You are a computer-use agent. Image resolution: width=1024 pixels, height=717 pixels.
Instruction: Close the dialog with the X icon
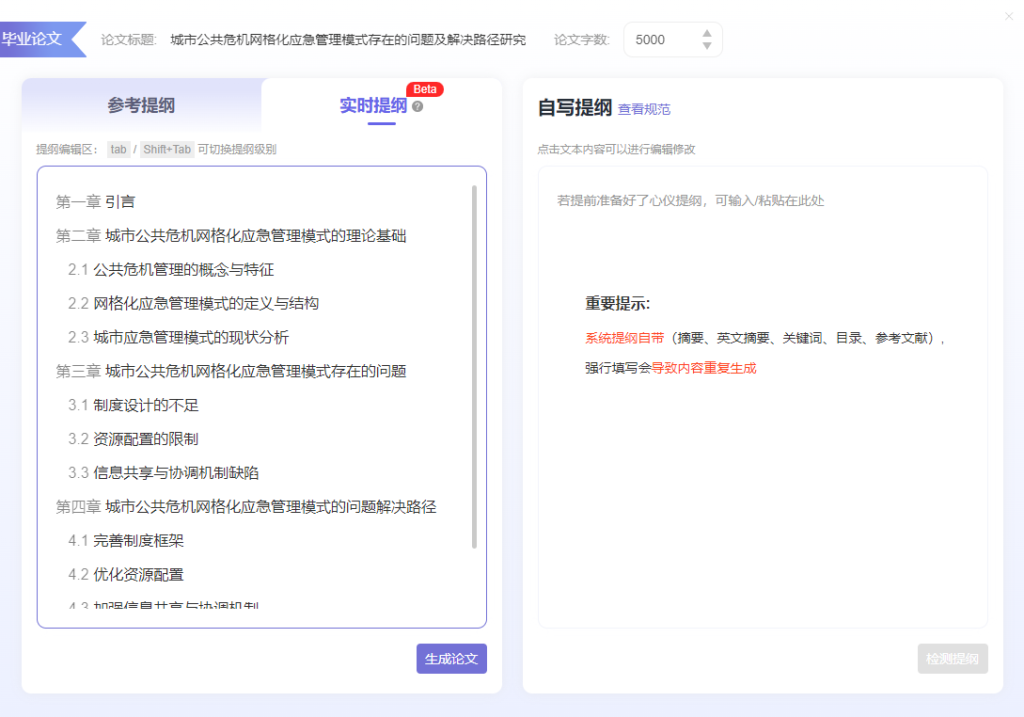1009,16
